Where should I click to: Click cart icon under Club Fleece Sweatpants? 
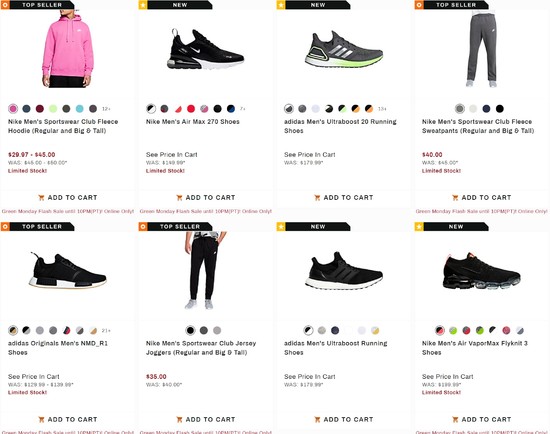(x=455, y=198)
